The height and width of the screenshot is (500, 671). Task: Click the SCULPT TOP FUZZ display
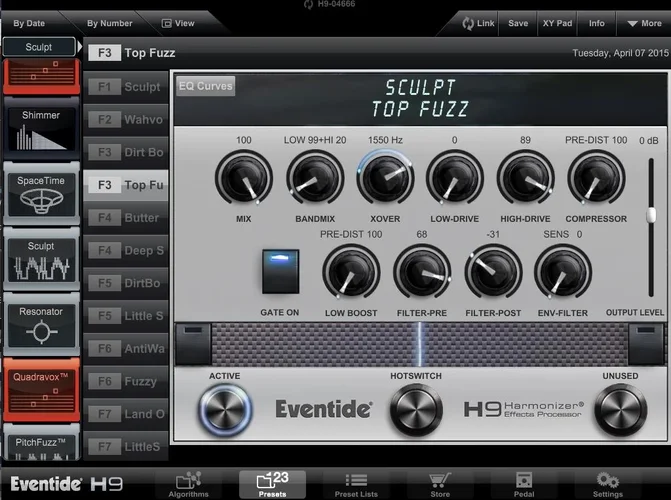[x=420, y=98]
